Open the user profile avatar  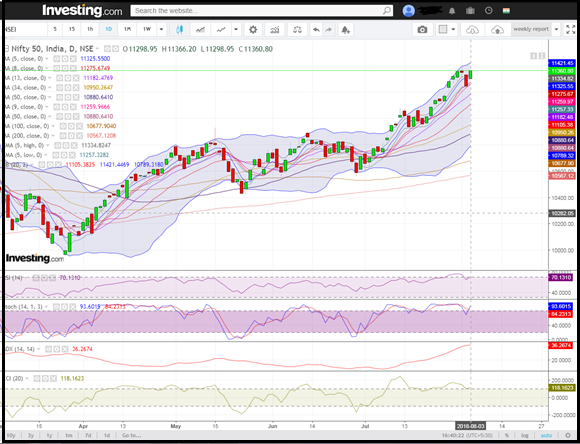coord(408,11)
